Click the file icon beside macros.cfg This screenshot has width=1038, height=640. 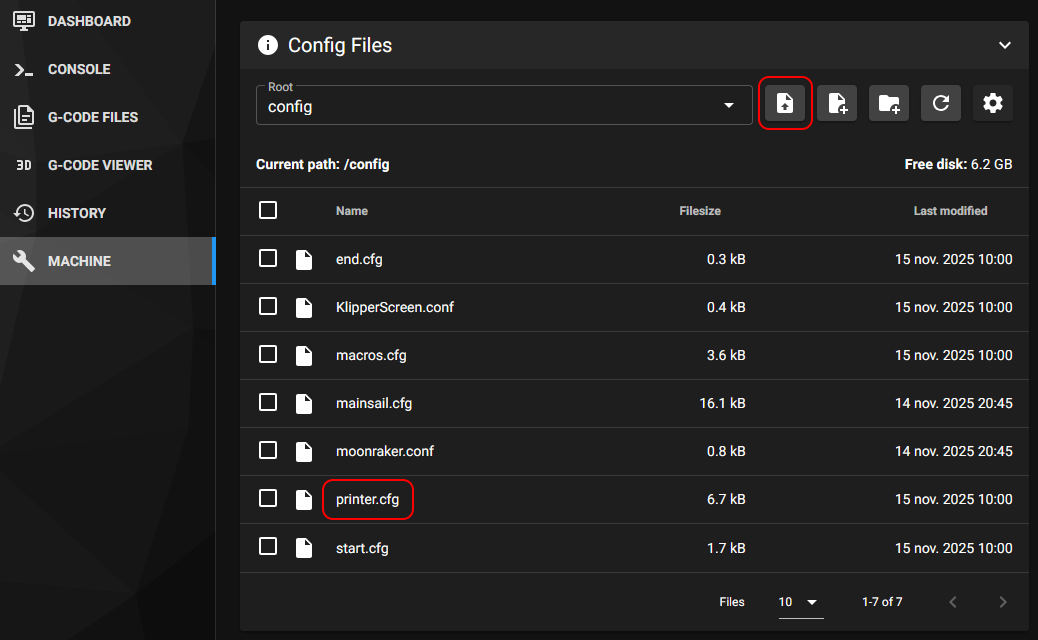tap(304, 355)
